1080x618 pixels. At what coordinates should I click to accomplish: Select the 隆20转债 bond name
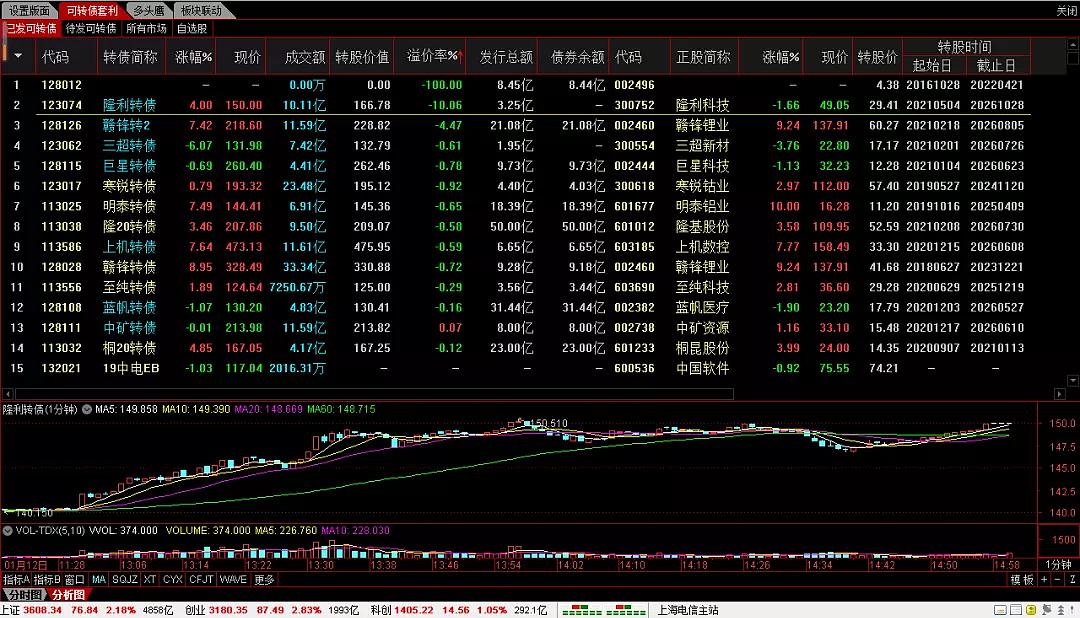[x=129, y=226]
